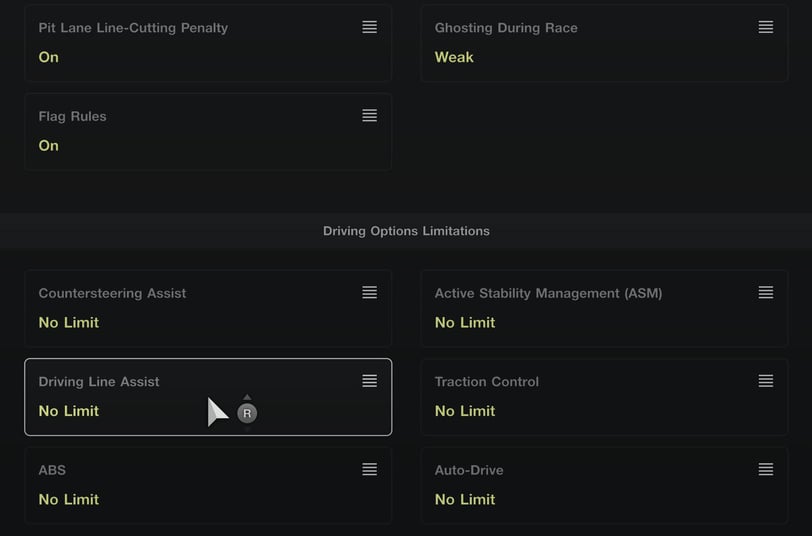Click list icon on Driving Line Assist
812x536 pixels.
[x=369, y=381]
